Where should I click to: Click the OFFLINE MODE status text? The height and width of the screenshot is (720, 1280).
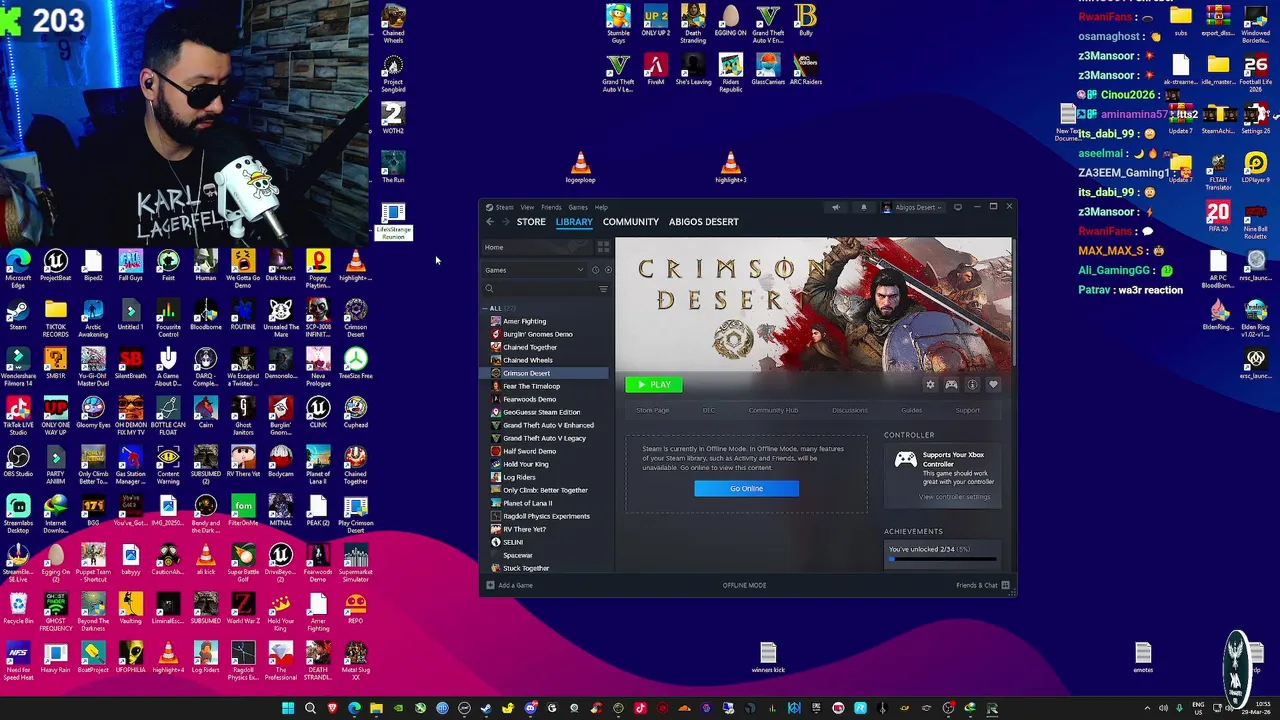(x=744, y=585)
